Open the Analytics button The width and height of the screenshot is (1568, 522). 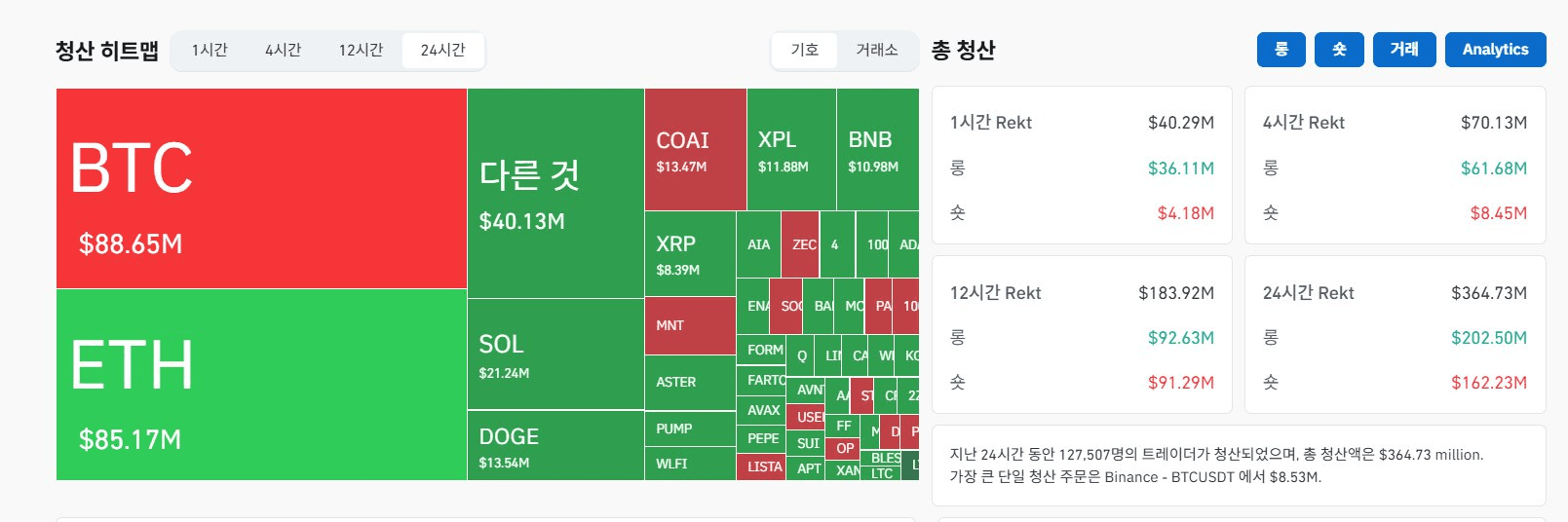point(1495,50)
